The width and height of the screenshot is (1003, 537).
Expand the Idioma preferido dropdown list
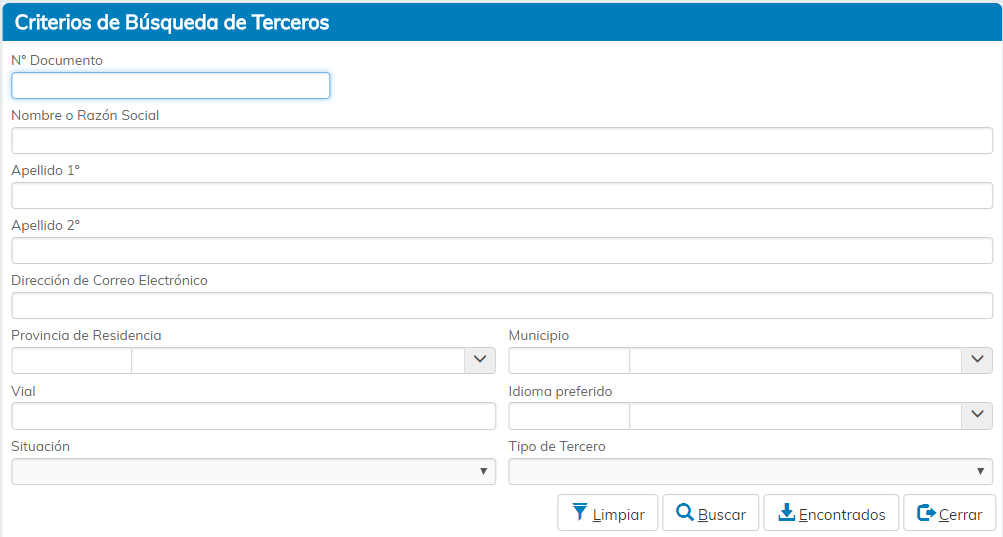(x=977, y=415)
